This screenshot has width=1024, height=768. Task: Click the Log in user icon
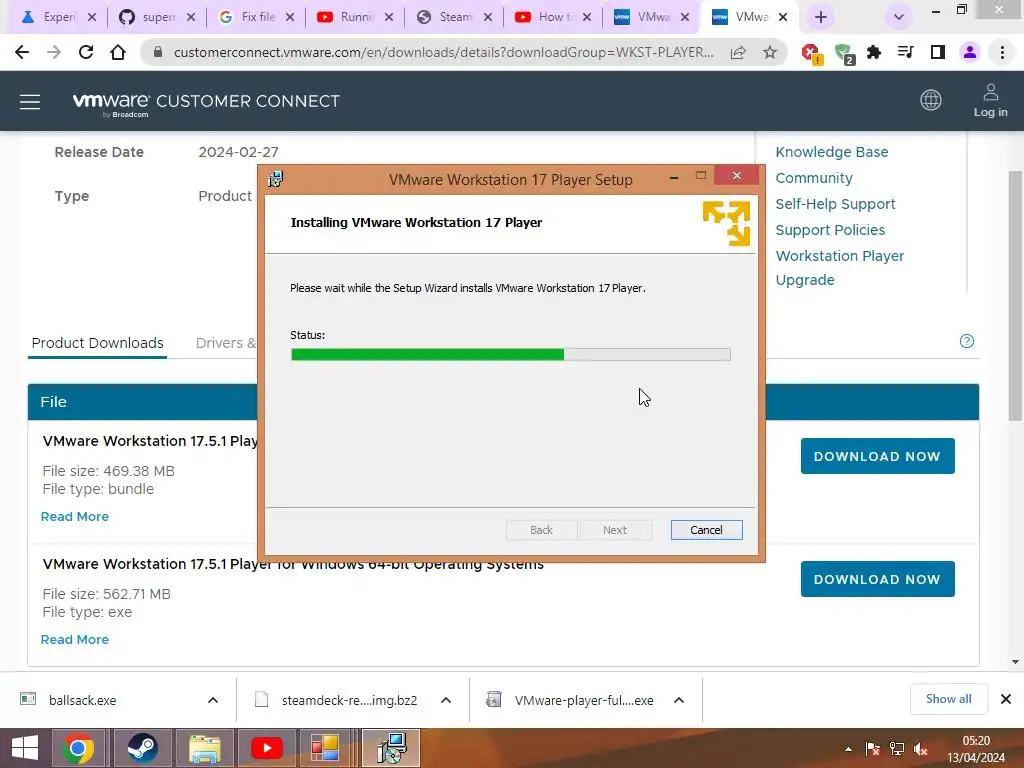[991, 101]
